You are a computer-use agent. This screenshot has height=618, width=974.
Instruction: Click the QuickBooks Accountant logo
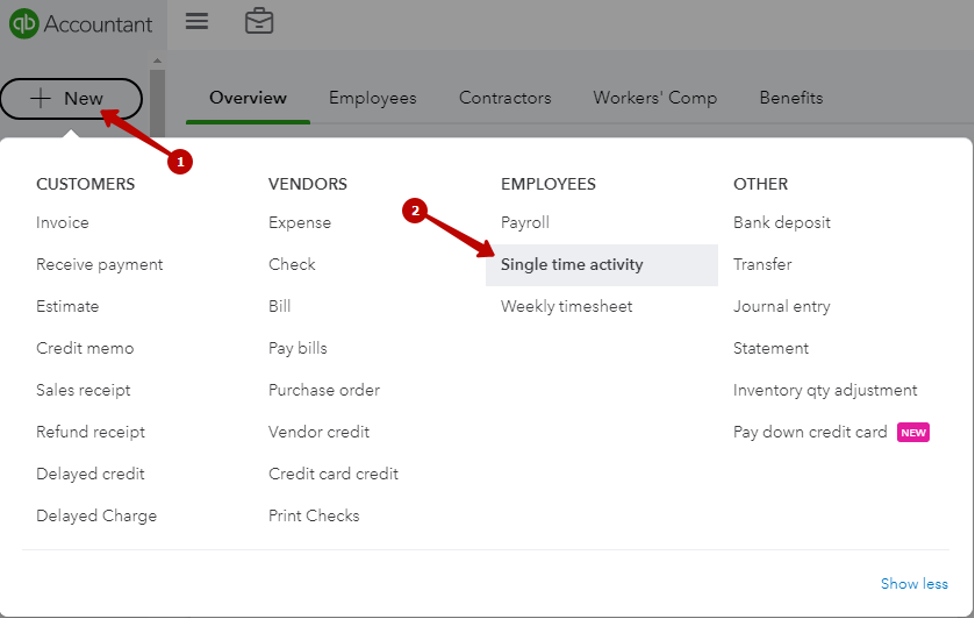click(81, 24)
